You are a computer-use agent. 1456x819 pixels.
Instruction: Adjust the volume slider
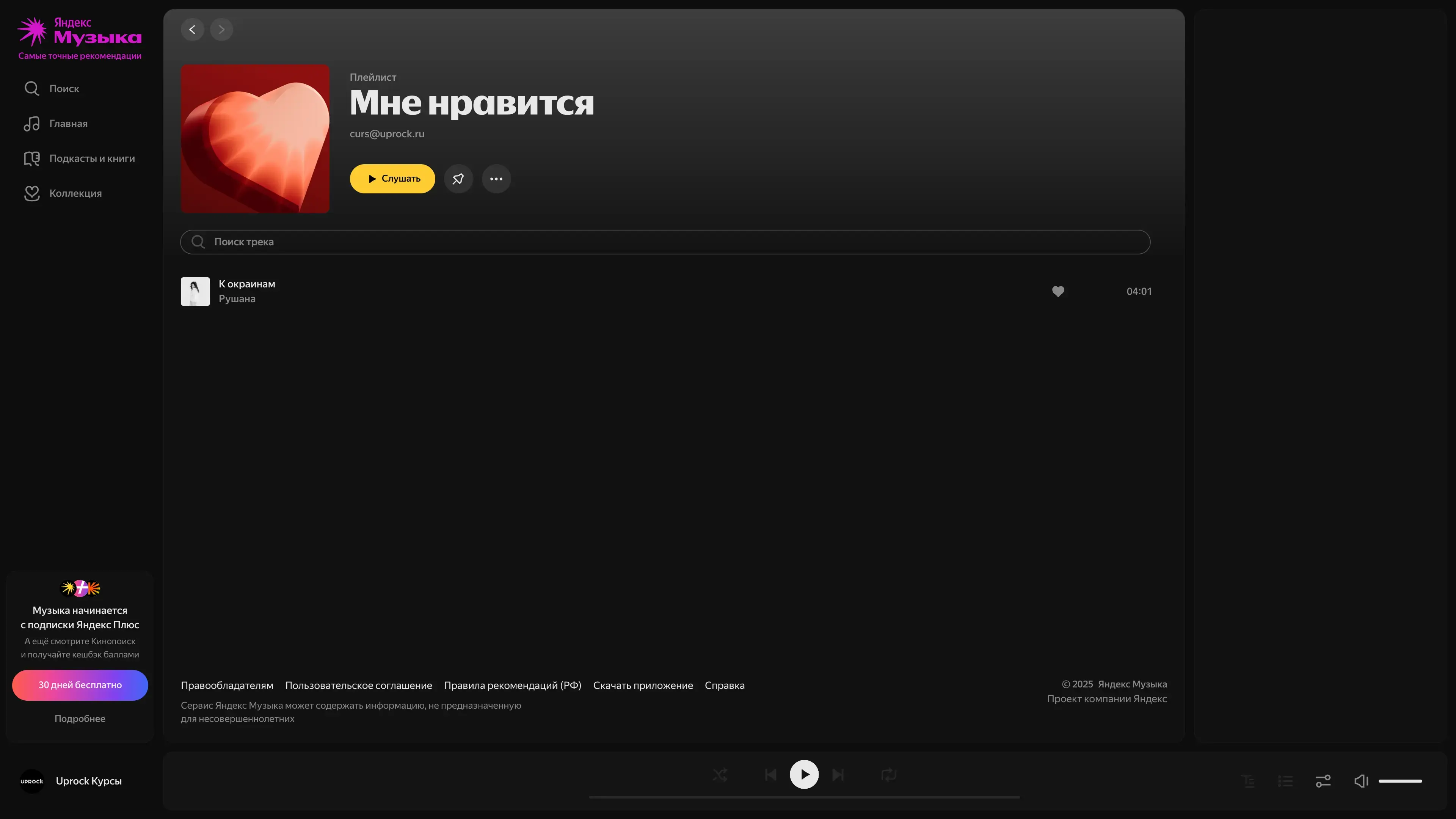[1400, 781]
